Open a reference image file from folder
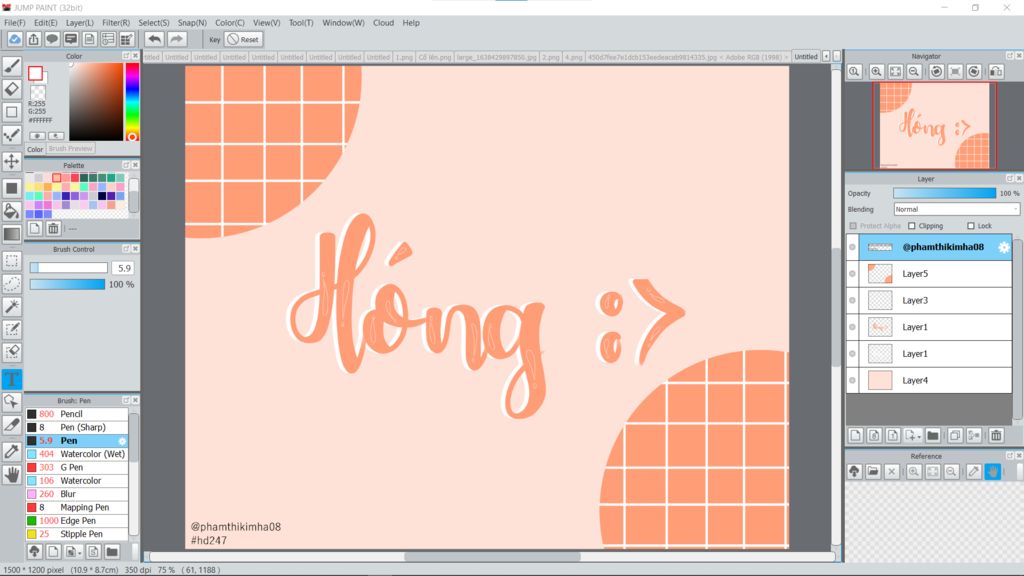The height and width of the screenshot is (576, 1024). 873,471
